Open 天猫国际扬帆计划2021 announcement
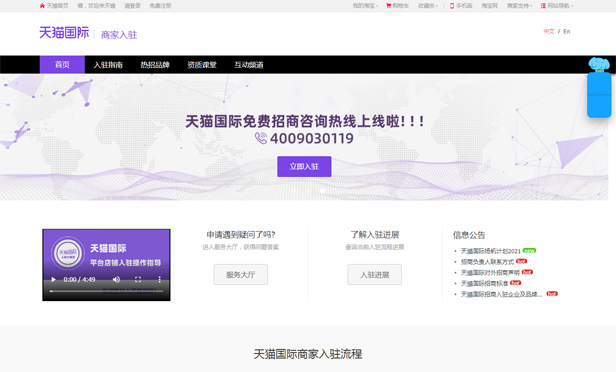Screen dimensions: 616x372 (x=490, y=251)
